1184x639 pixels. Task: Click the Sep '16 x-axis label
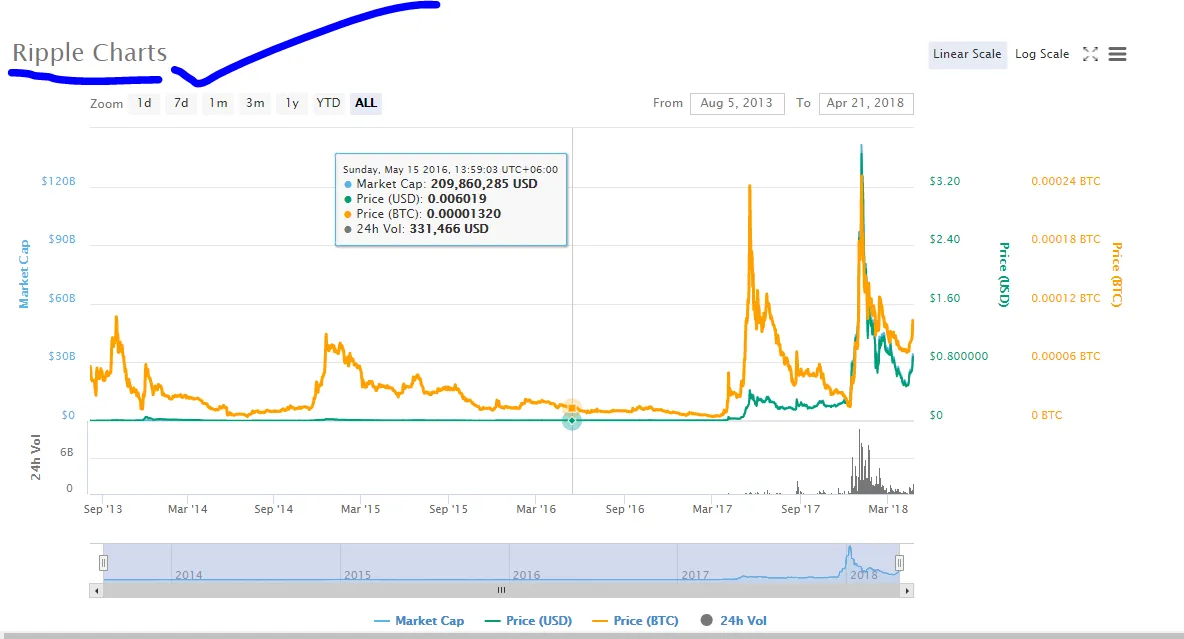click(625, 509)
